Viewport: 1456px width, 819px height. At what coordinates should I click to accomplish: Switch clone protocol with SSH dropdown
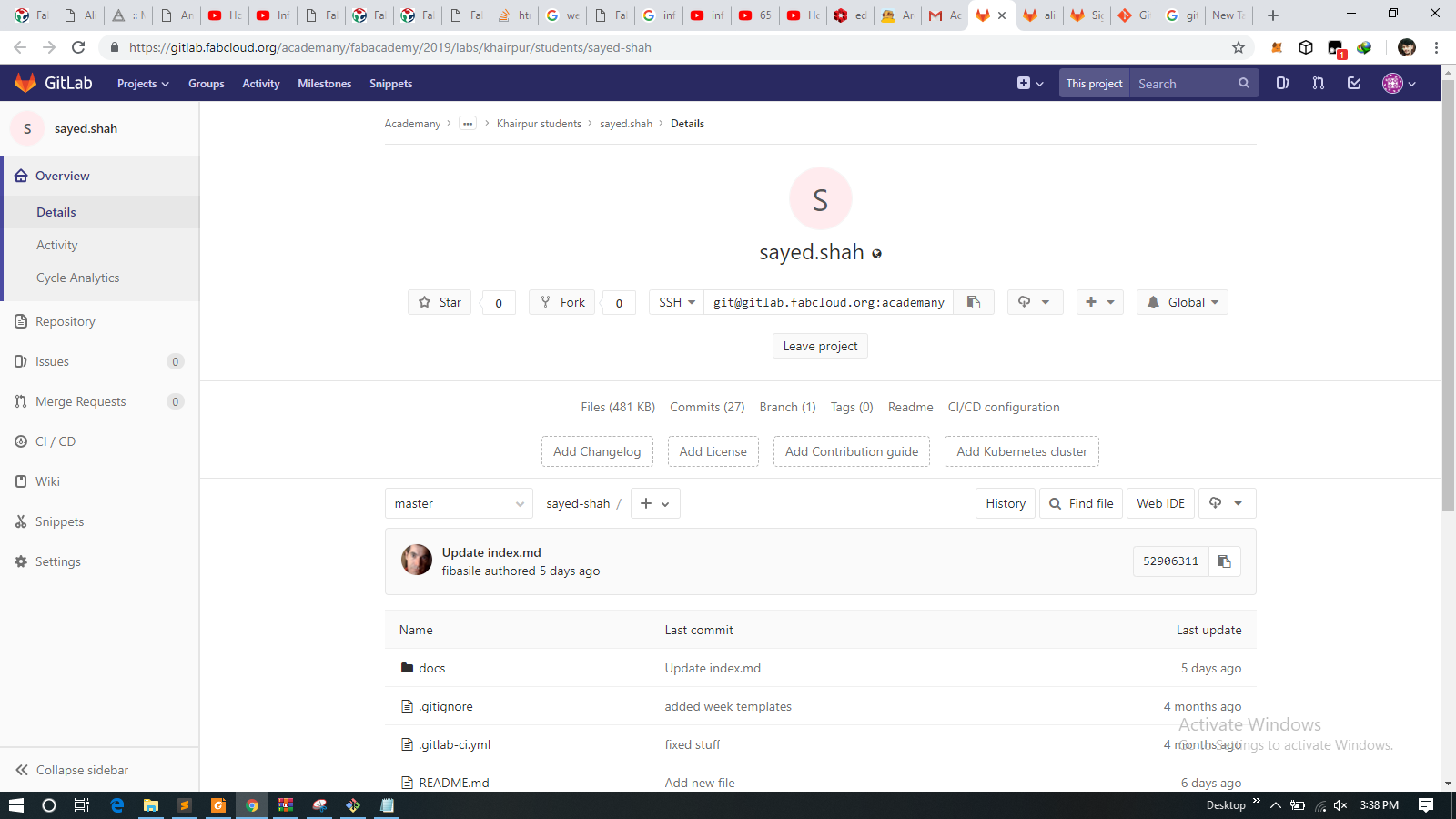coord(677,302)
